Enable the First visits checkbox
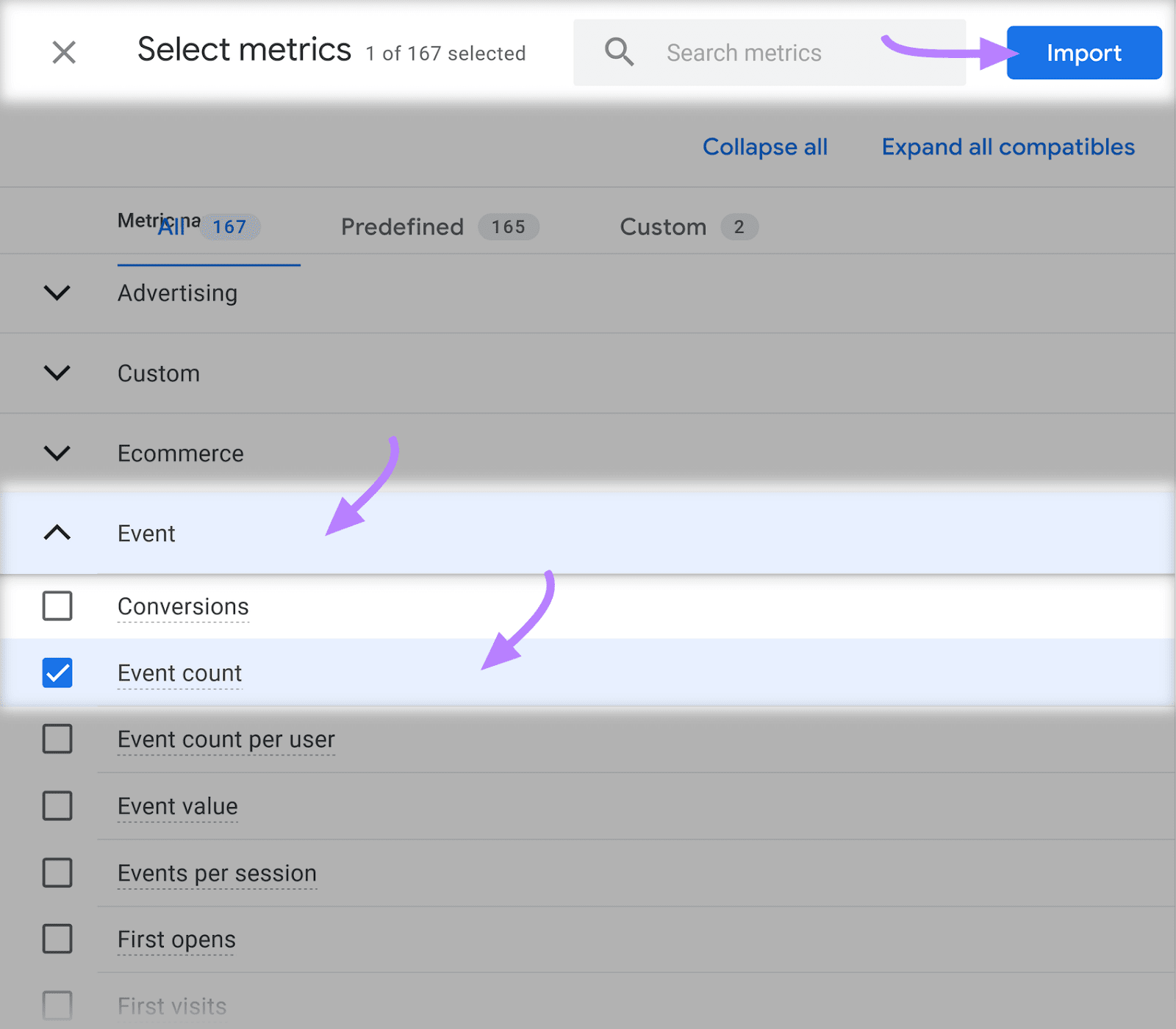The width and height of the screenshot is (1176, 1029). click(57, 1005)
